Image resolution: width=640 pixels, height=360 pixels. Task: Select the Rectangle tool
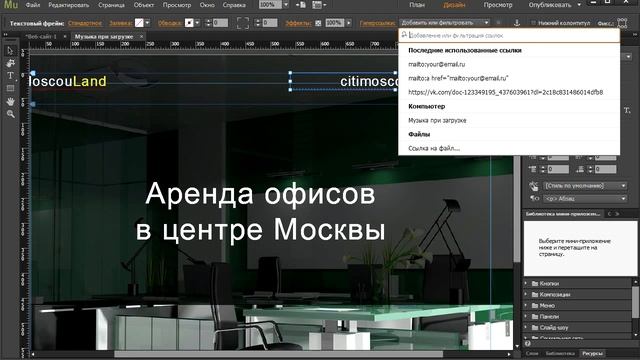(x=10, y=89)
